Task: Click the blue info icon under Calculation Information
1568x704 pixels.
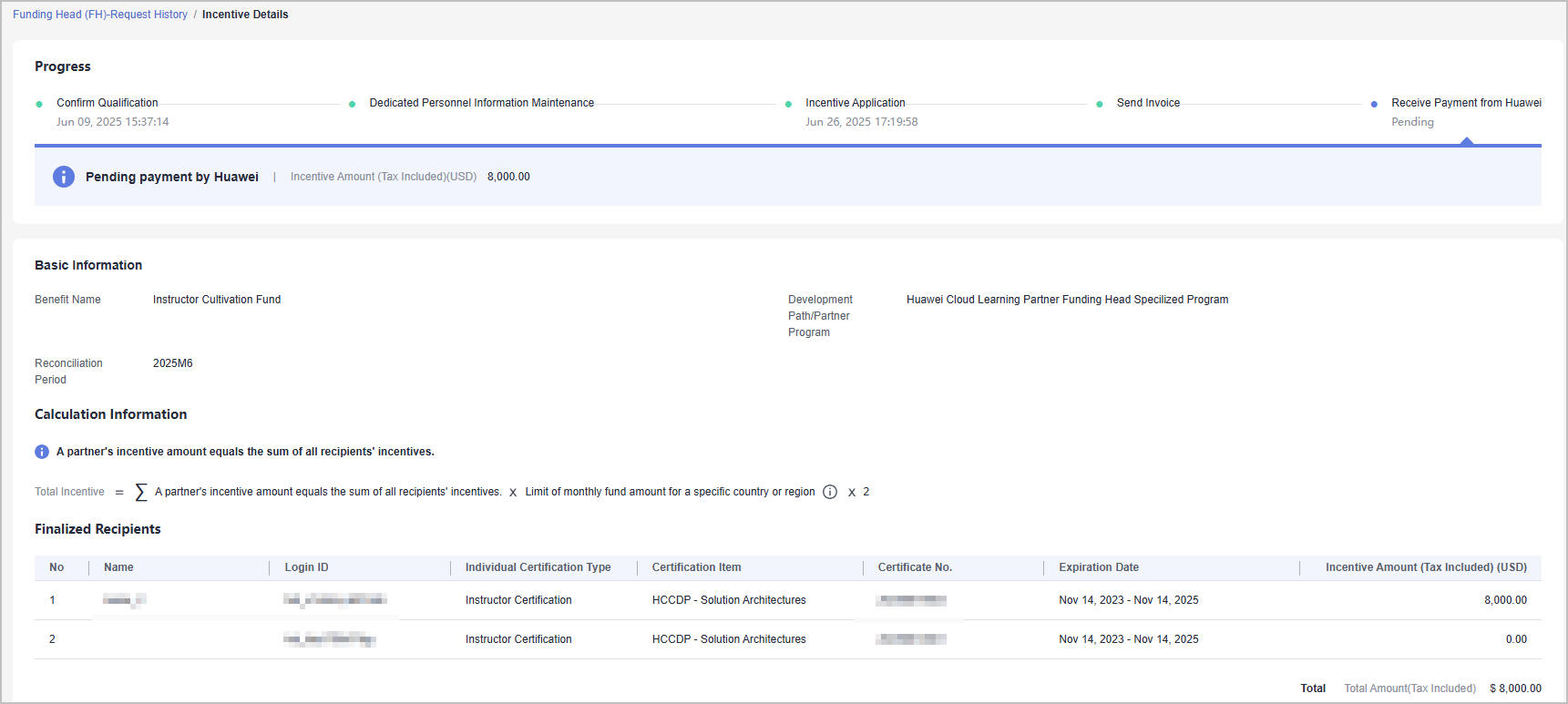Action: point(42,452)
